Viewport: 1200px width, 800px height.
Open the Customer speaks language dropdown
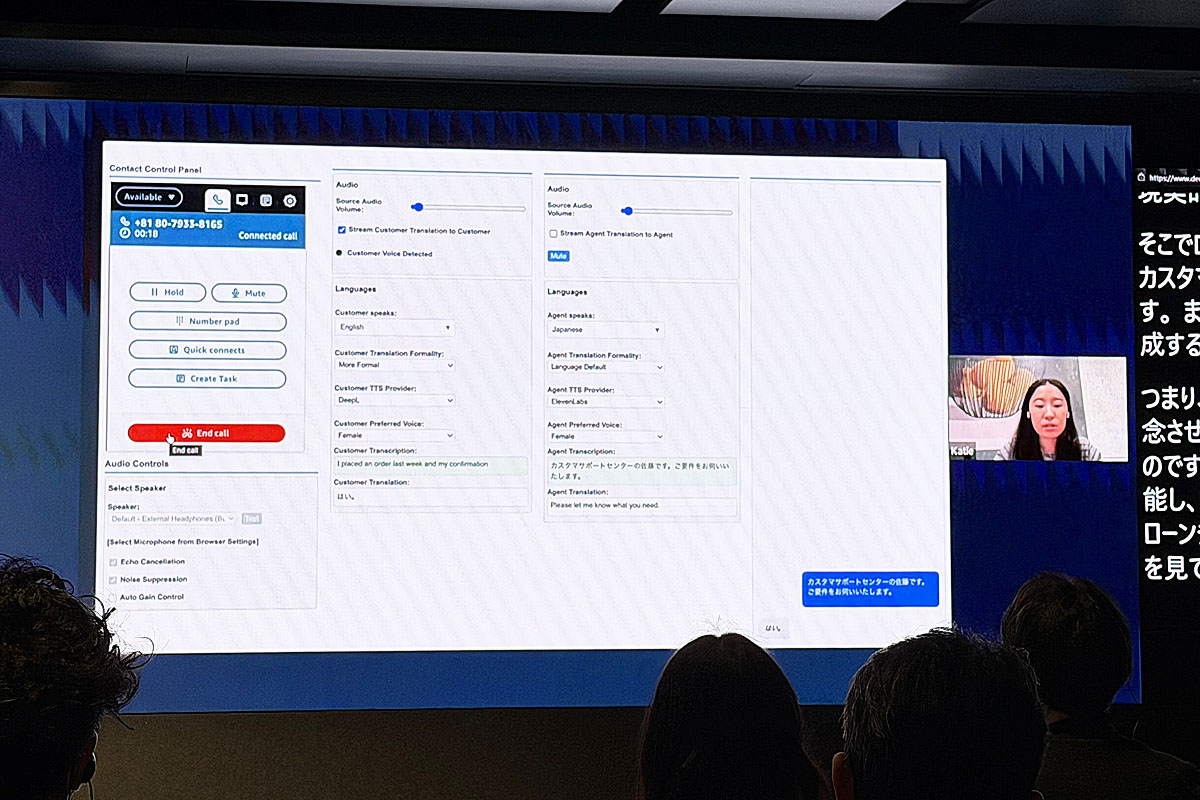pyautogui.click(x=396, y=327)
